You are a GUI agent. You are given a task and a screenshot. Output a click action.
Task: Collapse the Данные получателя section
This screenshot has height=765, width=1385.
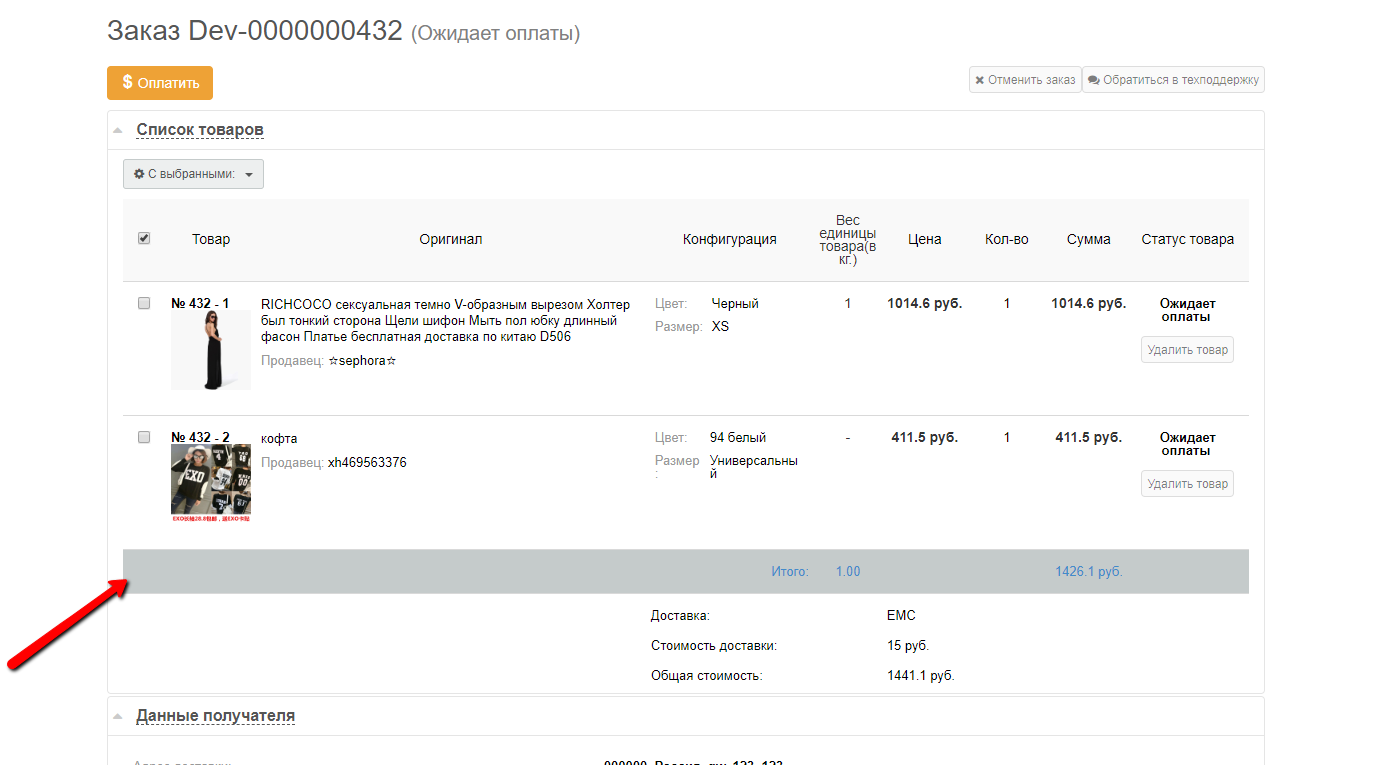coord(118,716)
